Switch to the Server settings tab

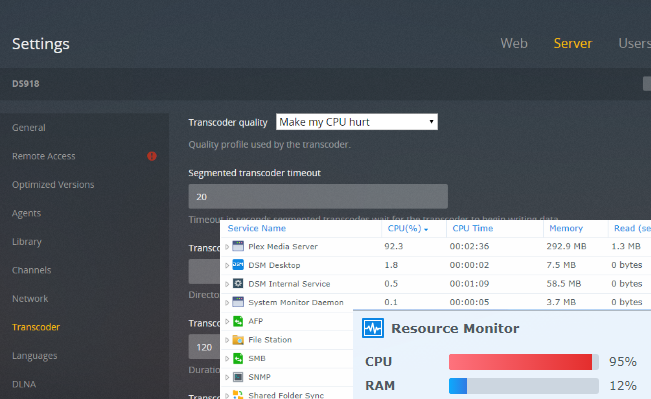point(573,43)
